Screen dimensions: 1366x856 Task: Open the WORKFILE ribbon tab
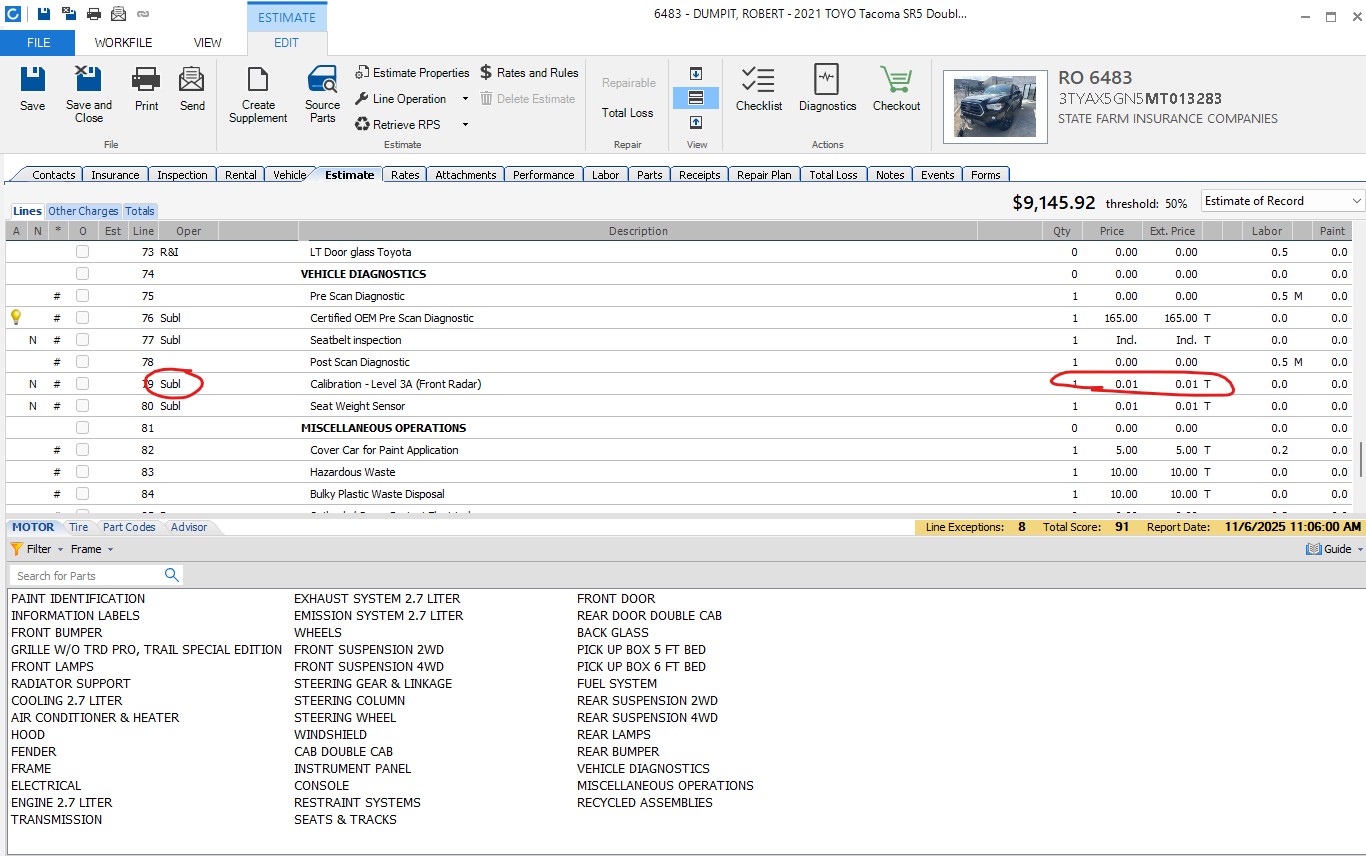click(x=123, y=43)
